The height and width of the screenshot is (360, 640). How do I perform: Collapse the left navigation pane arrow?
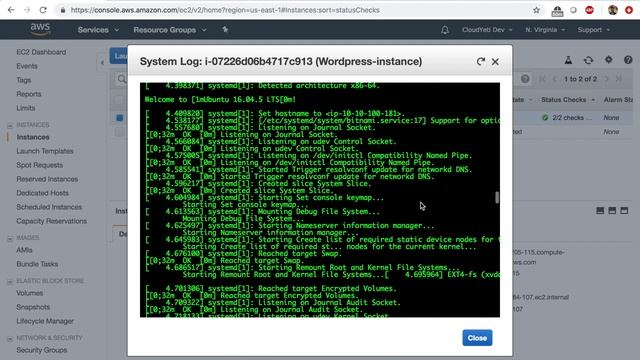pos(102,62)
